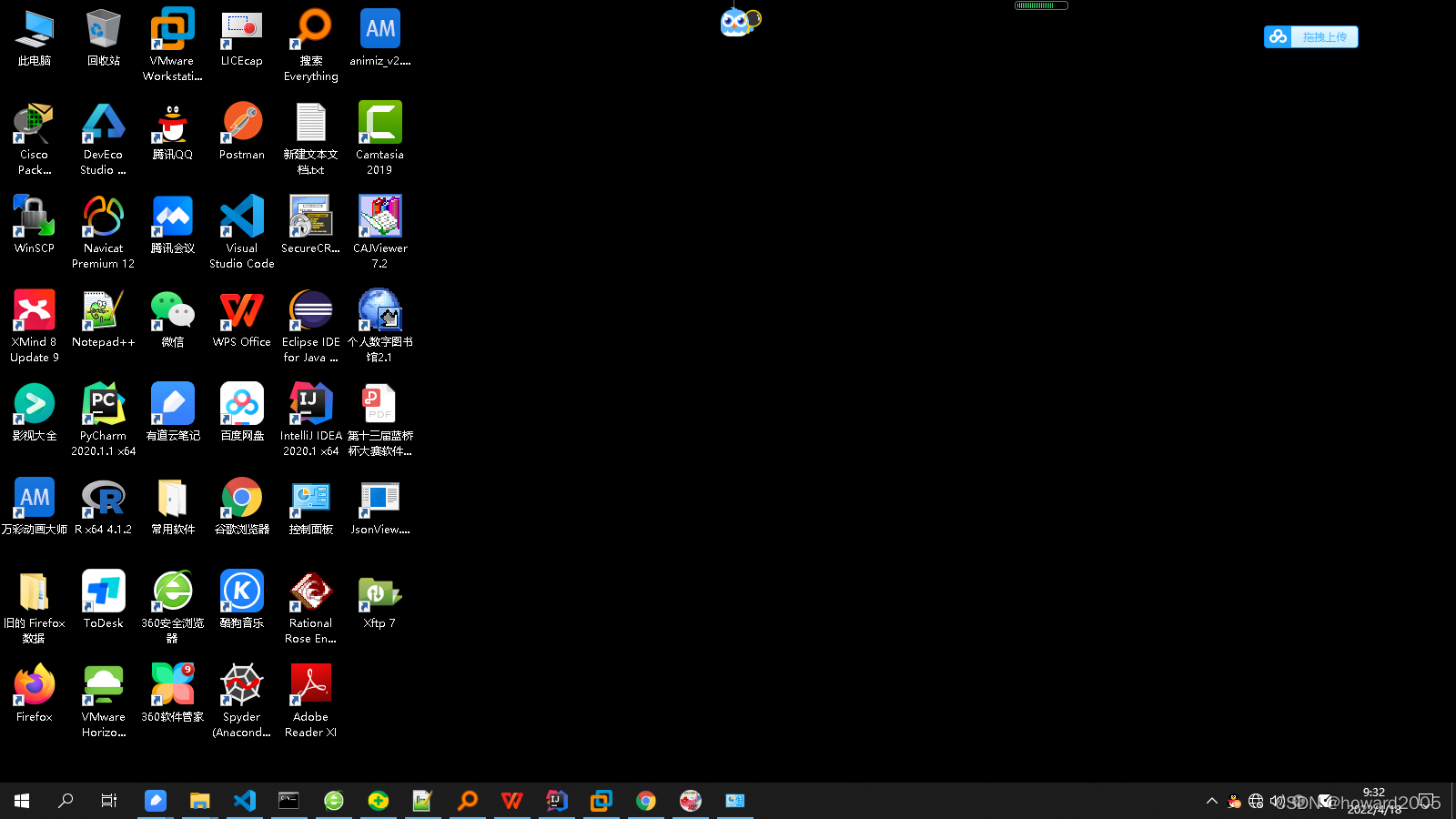Click the 拖拽上传 Baidu upload widget
Image resolution: width=1456 pixels, height=819 pixels.
pyautogui.click(x=1311, y=36)
